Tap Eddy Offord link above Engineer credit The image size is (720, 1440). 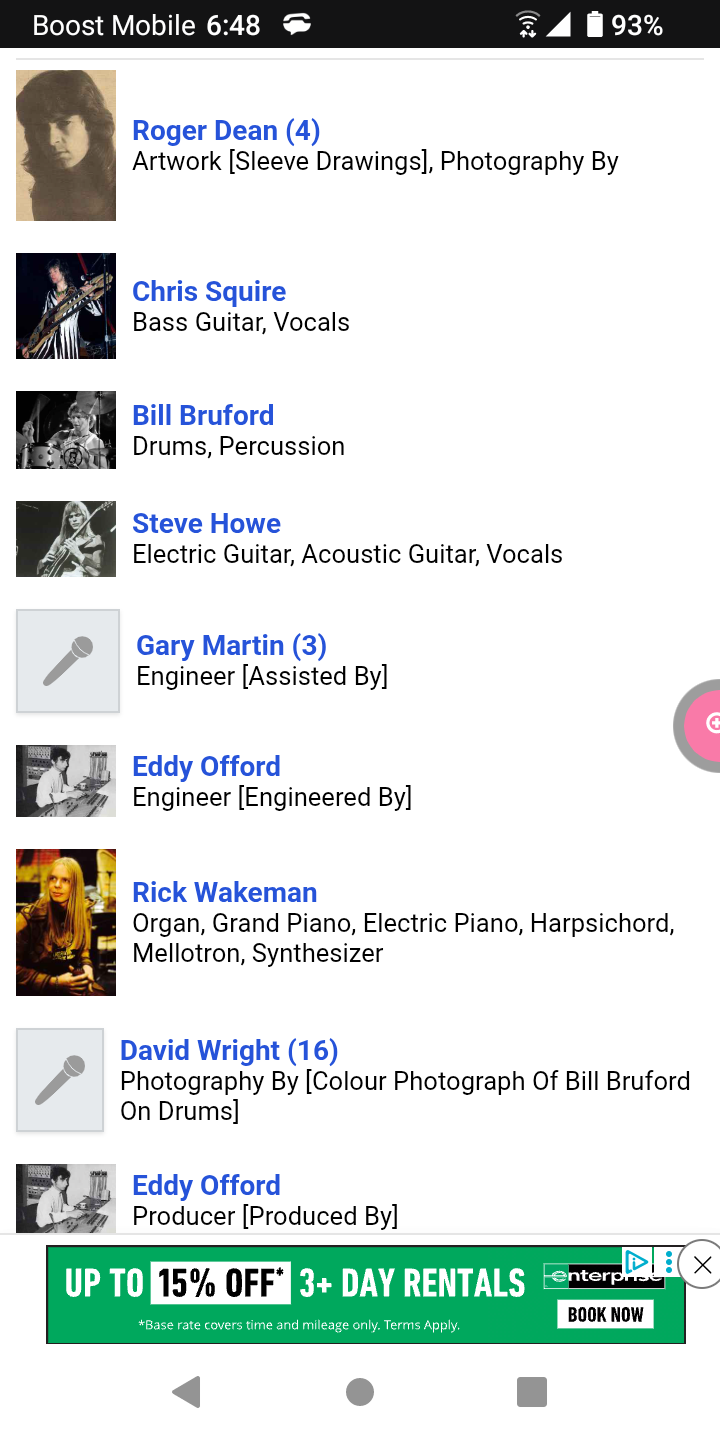206,766
